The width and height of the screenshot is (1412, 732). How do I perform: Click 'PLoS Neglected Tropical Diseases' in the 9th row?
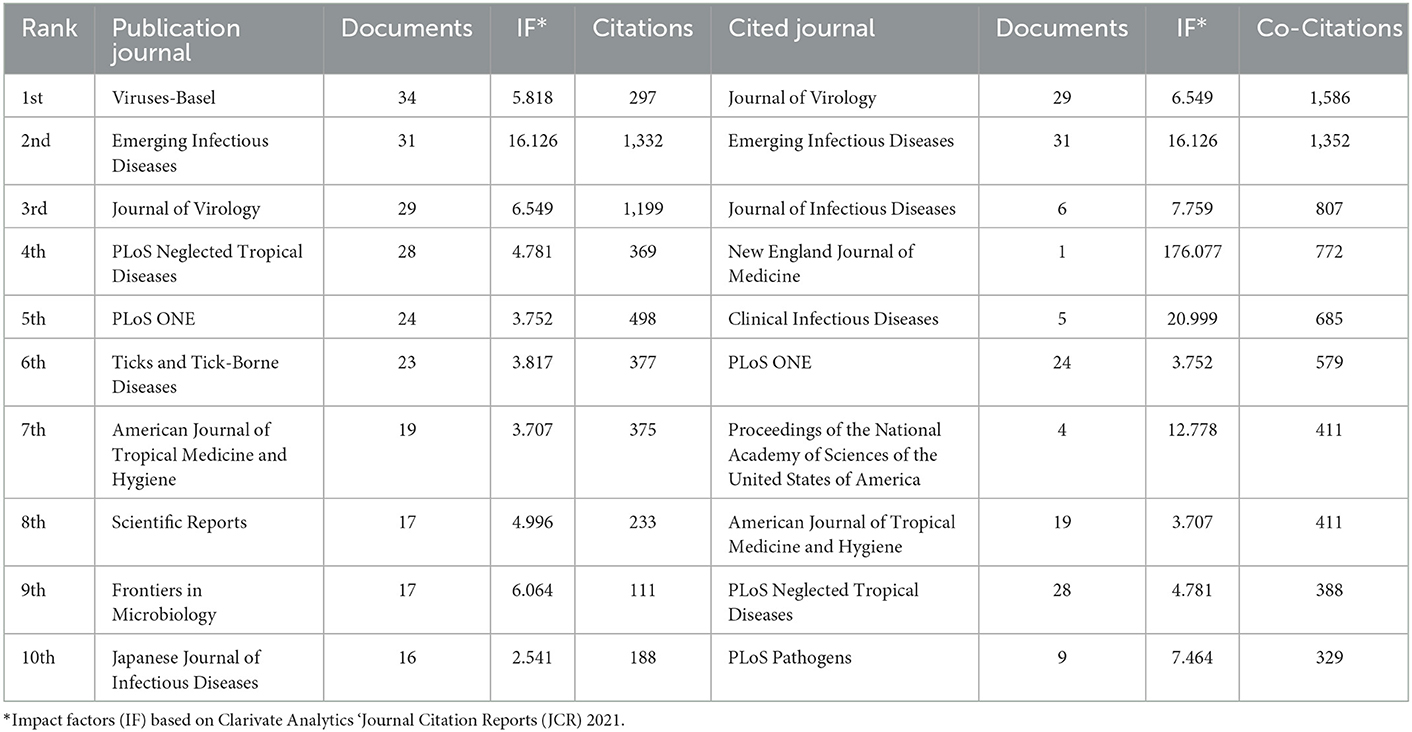tap(823, 603)
